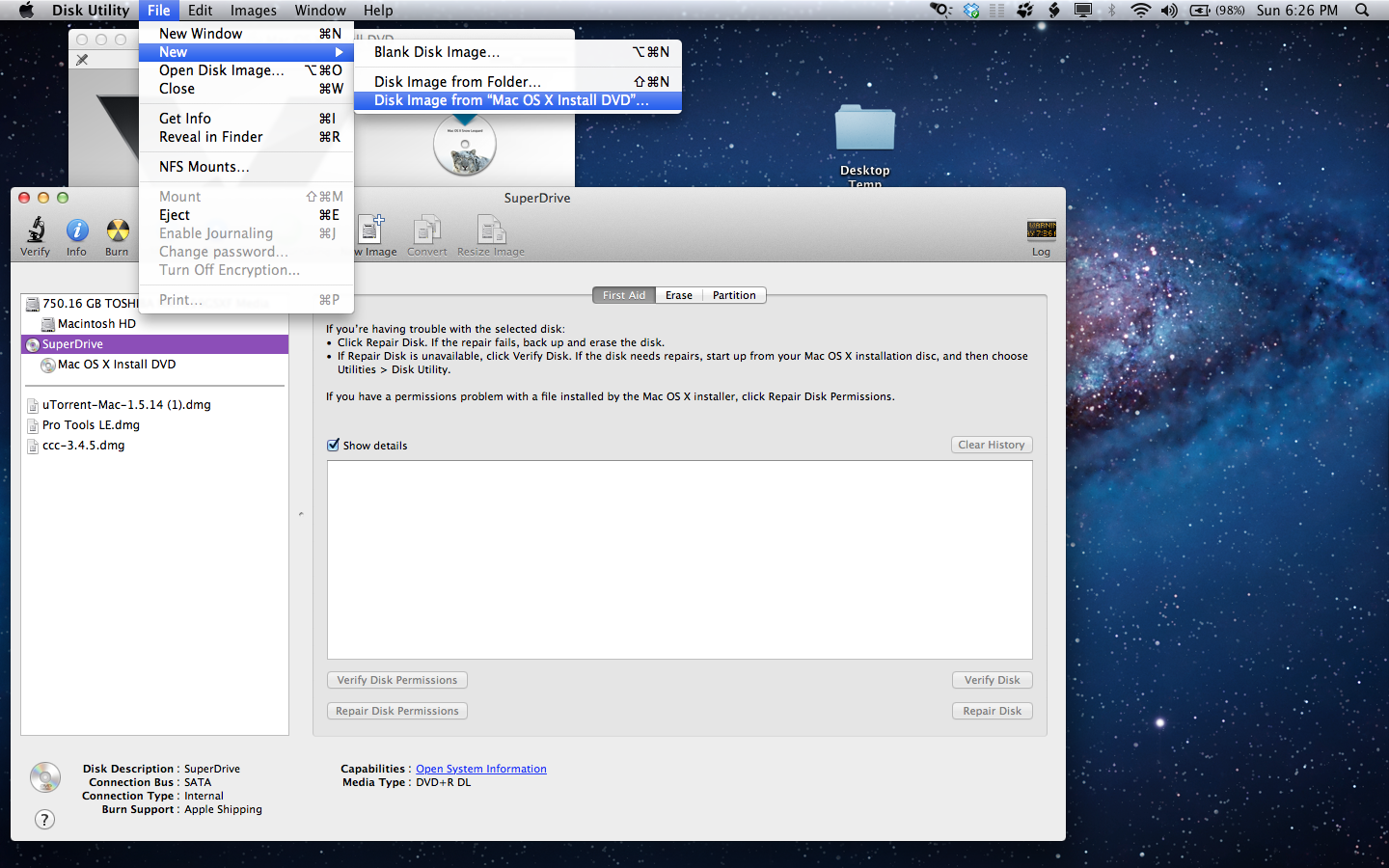Click the customize-toolbar icon in background window
The height and width of the screenshot is (868, 1389).
pyautogui.click(x=82, y=60)
